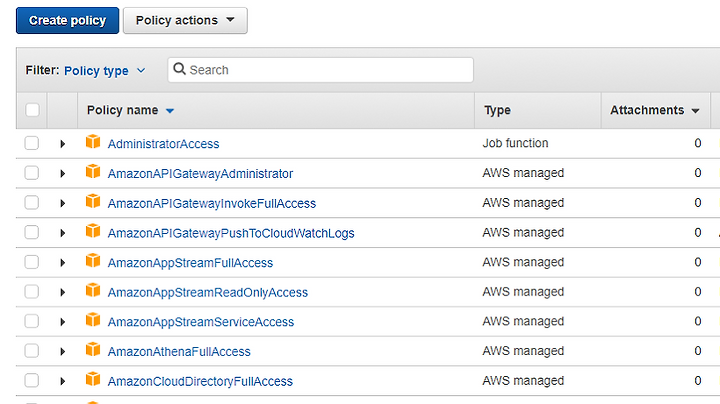Expand the AmazonAPIGatewayAdministrator row details
The image size is (720, 404).
[x=63, y=174]
